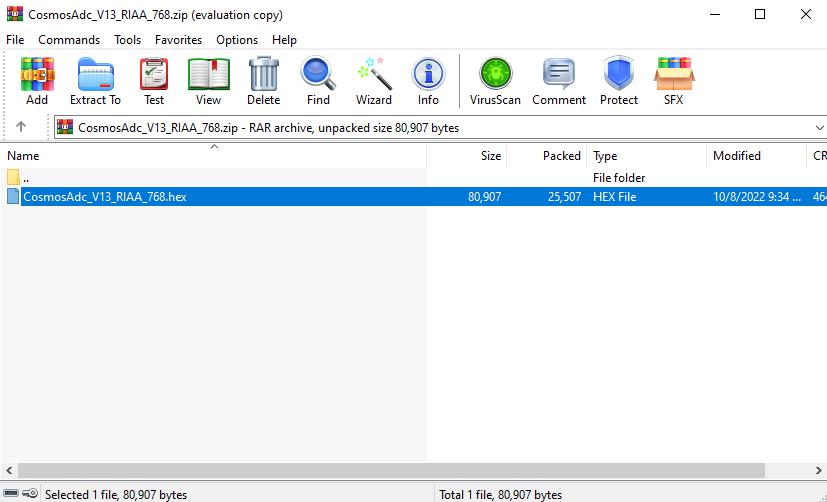The width and height of the screenshot is (827, 502).
Task: Run the Test archive tool
Action: [x=154, y=74]
